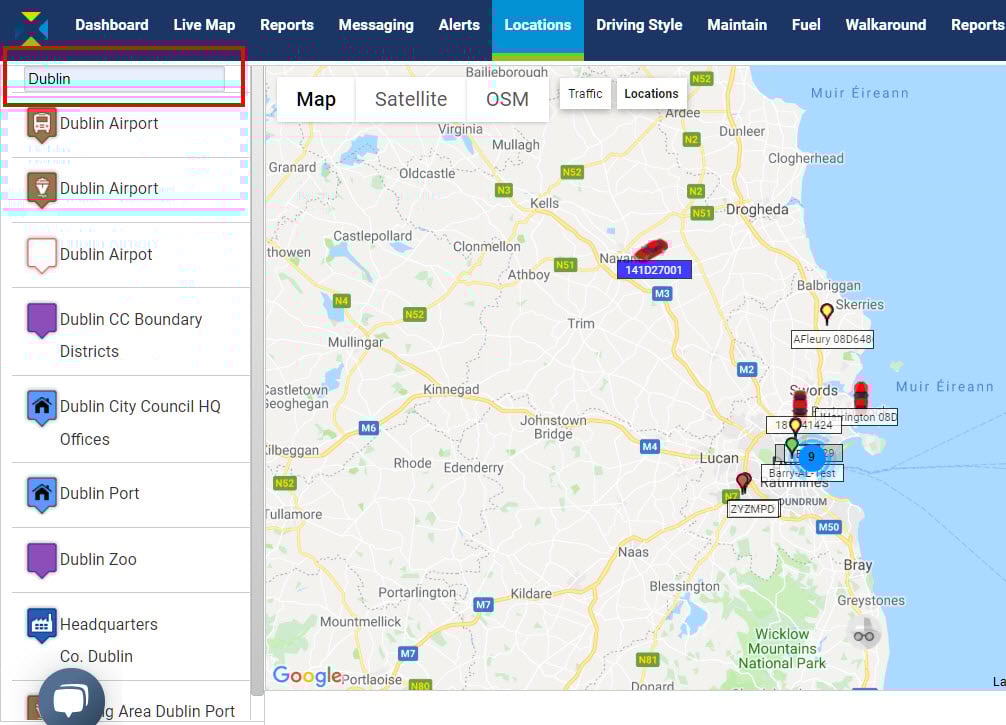Click the location list scrollbar
Screen dimensions: 1006x725
[257, 379]
